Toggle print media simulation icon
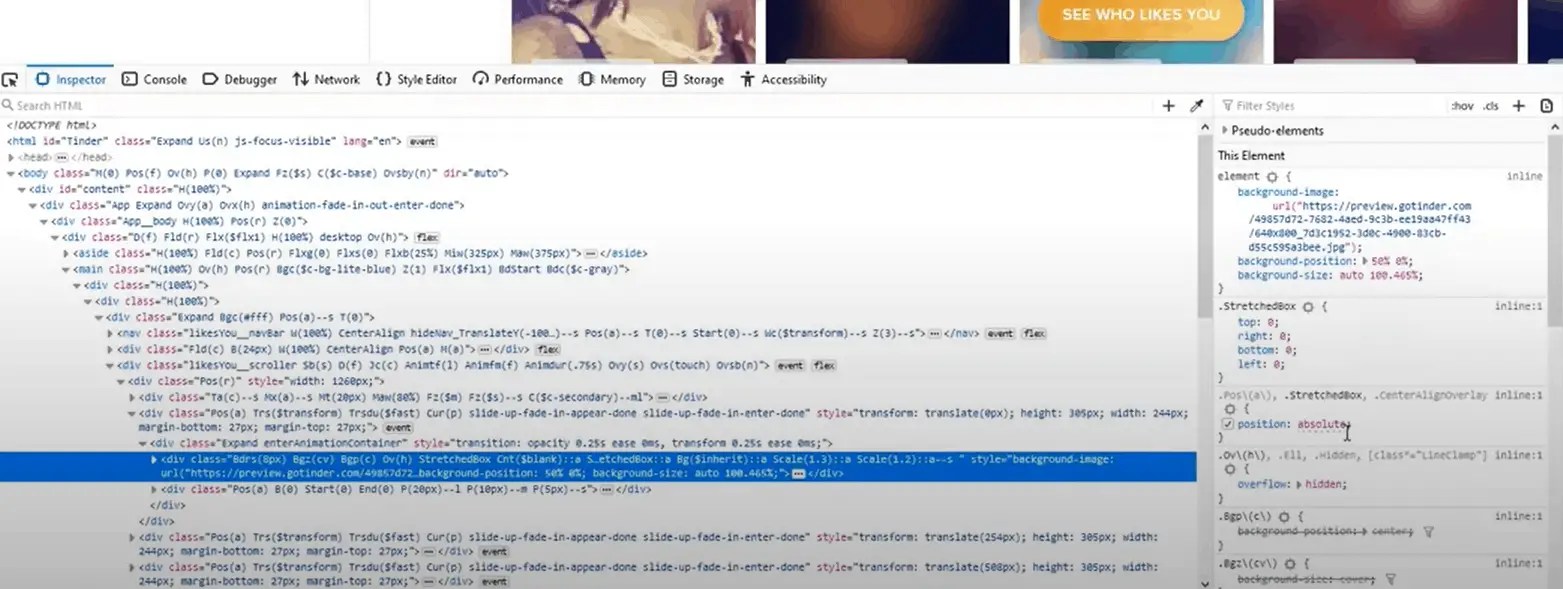This screenshot has width=1563, height=589. (1546, 105)
